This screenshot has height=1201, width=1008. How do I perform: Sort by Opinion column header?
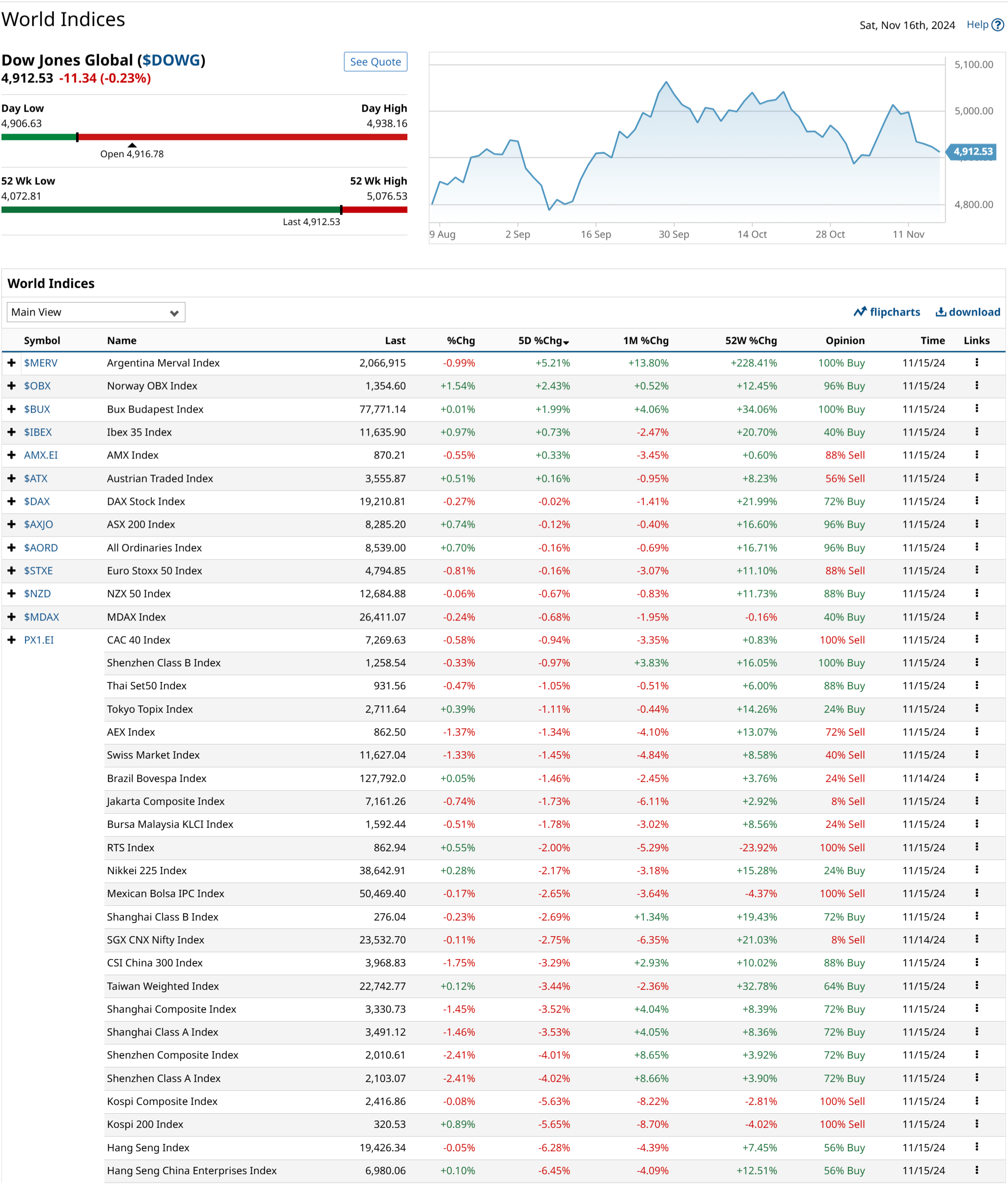(845, 341)
